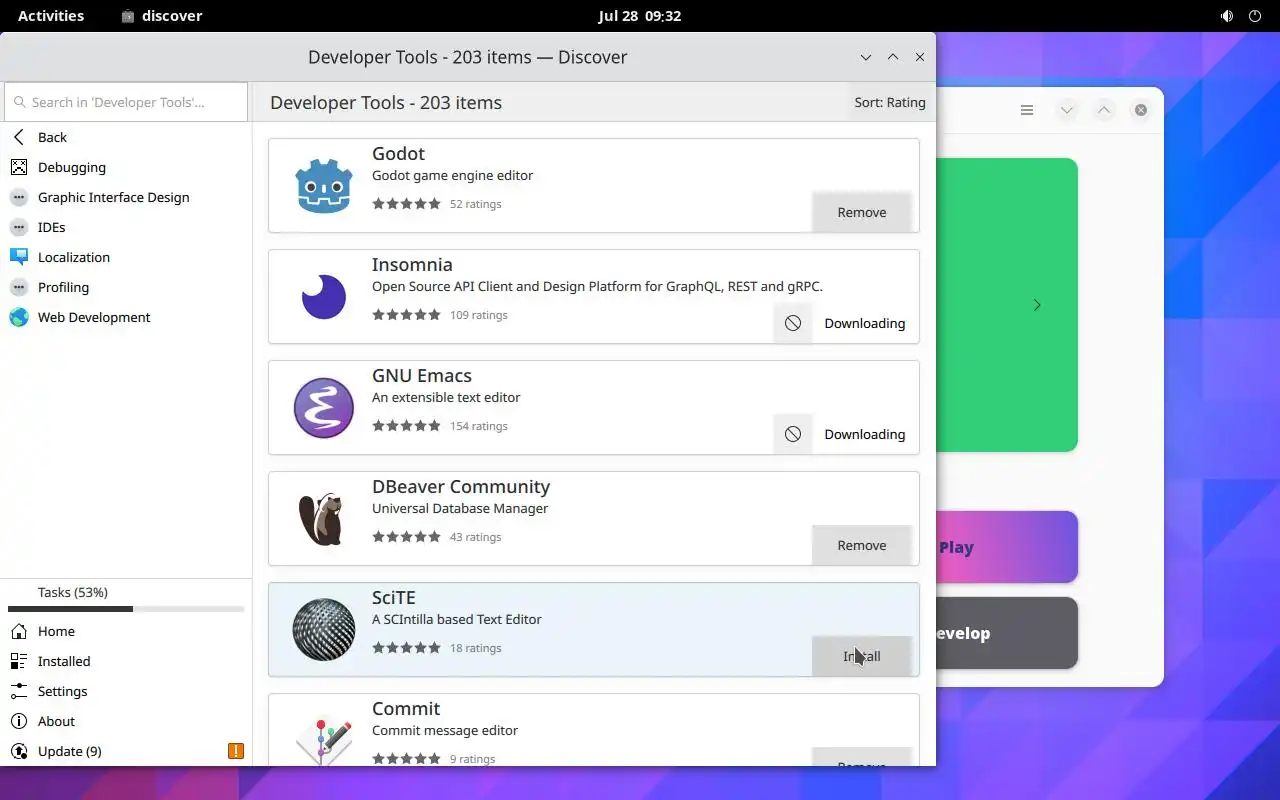Select Profiling category
The height and width of the screenshot is (800, 1280).
coord(126,287)
